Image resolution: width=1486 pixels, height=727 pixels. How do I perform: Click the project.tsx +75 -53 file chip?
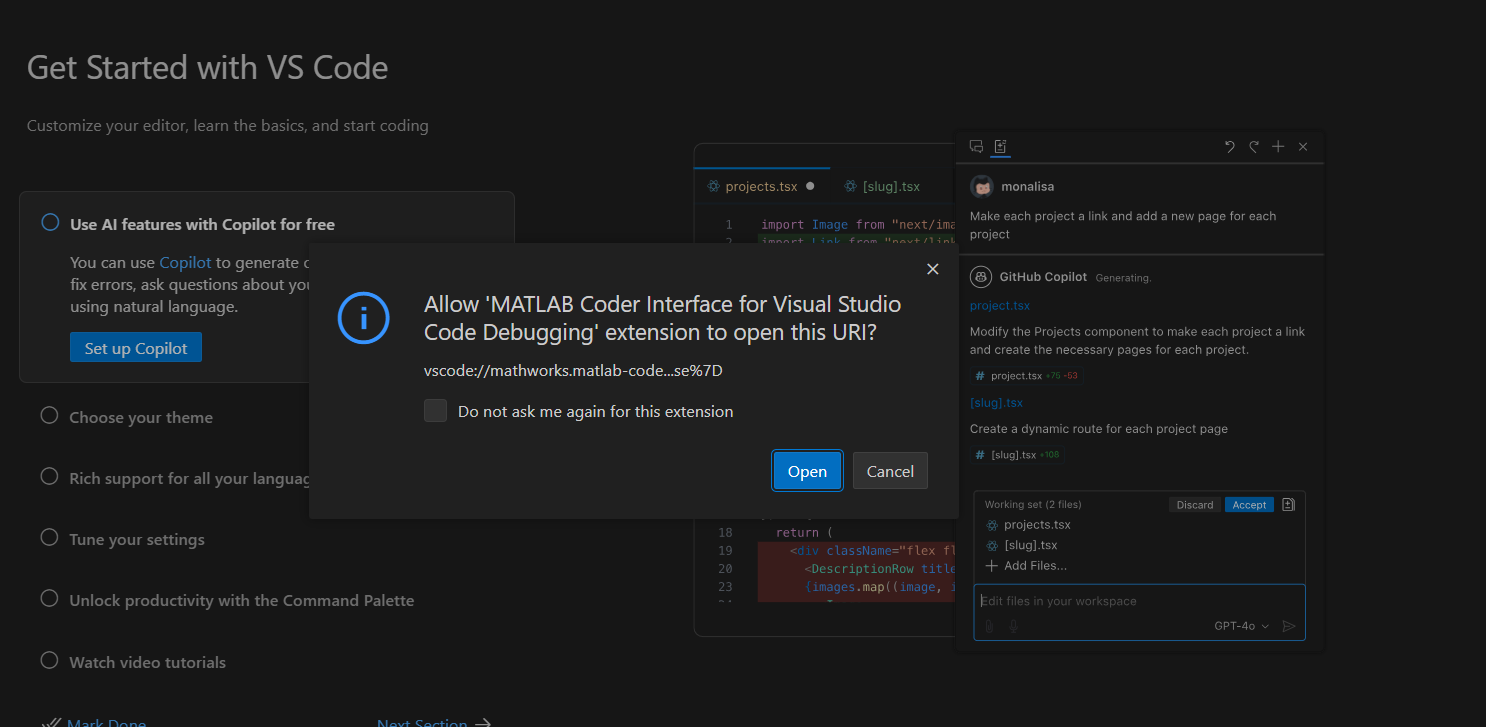(x=1025, y=376)
